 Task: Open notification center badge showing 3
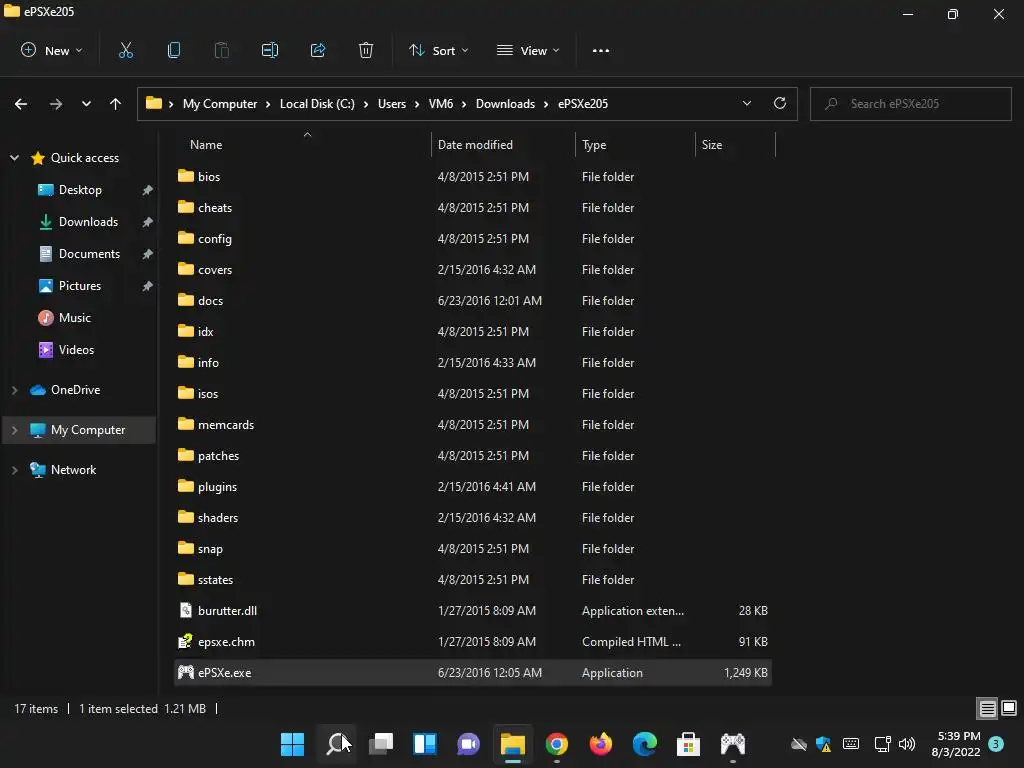(x=996, y=744)
